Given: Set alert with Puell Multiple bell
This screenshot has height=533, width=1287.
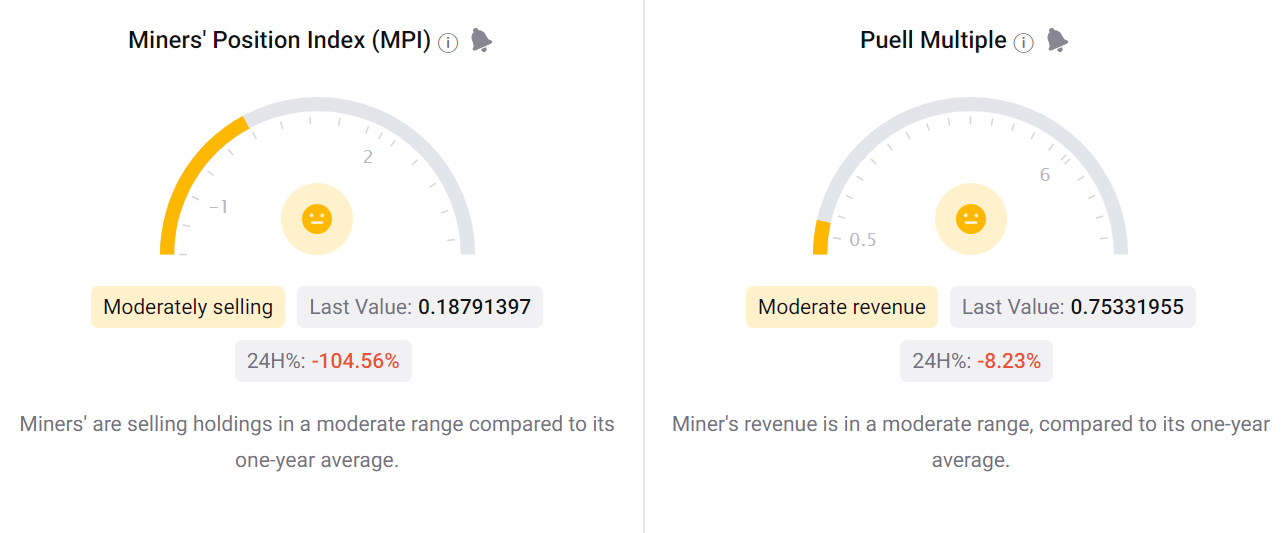Looking at the screenshot, I should coord(1057,40).
